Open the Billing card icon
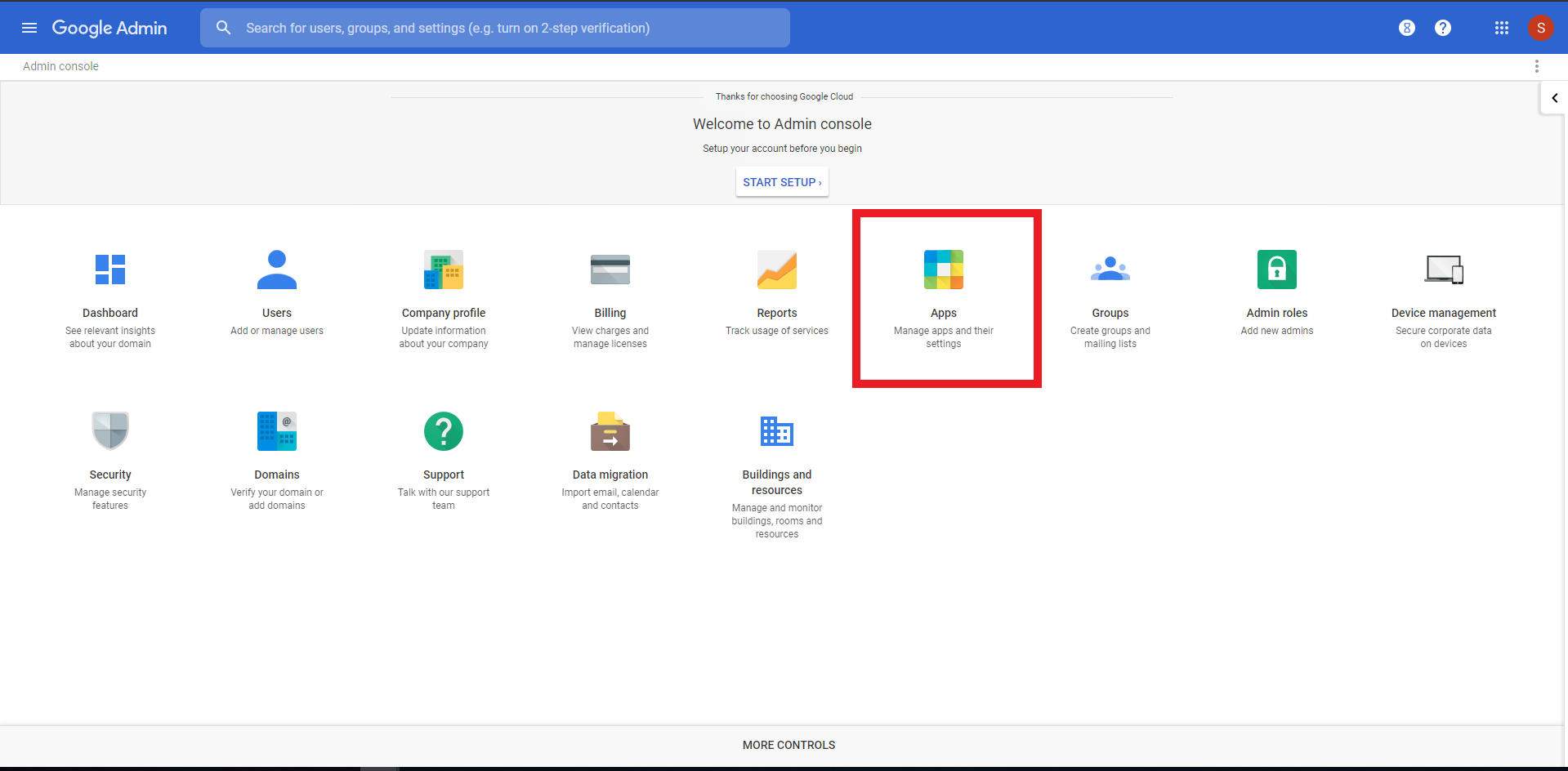 pyautogui.click(x=610, y=270)
